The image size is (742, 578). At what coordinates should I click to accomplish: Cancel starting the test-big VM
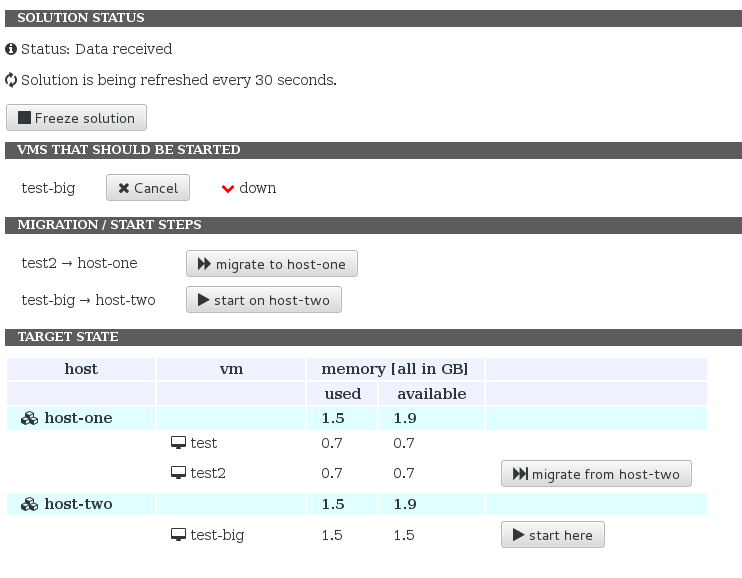click(x=148, y=188)
